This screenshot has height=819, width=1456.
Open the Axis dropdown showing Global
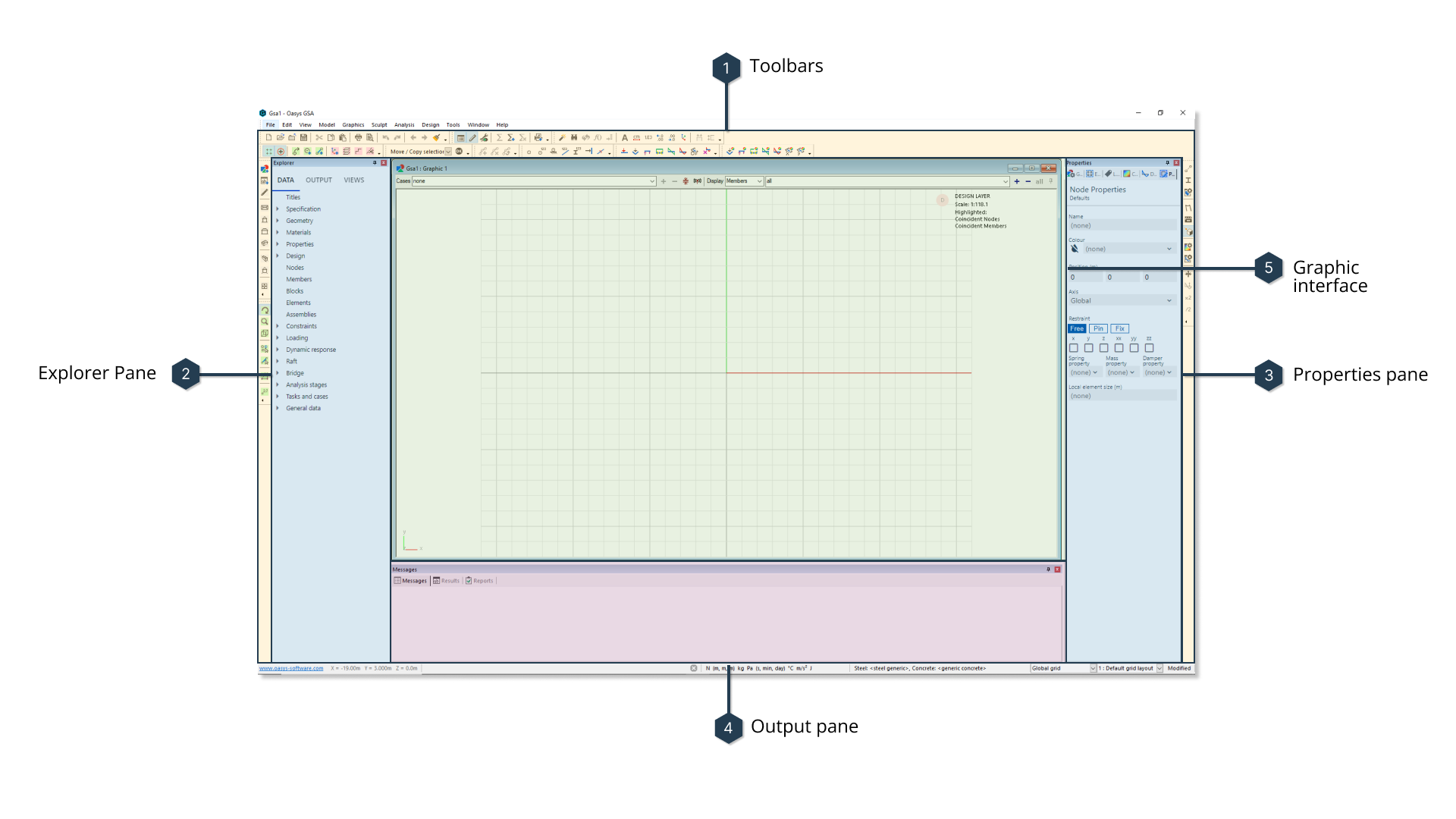[1122, 300]
